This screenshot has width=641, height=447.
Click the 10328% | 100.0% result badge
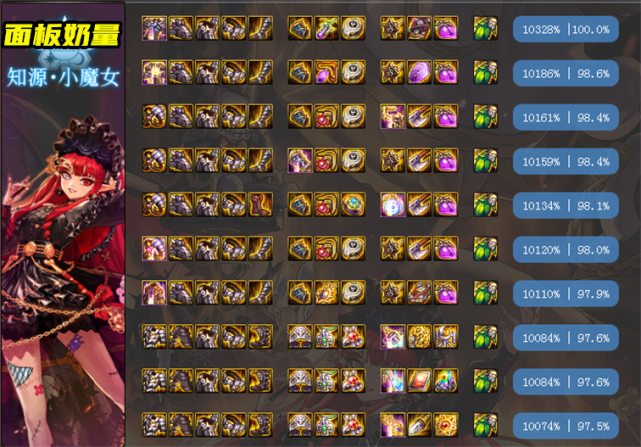click(x=565, y=29)
